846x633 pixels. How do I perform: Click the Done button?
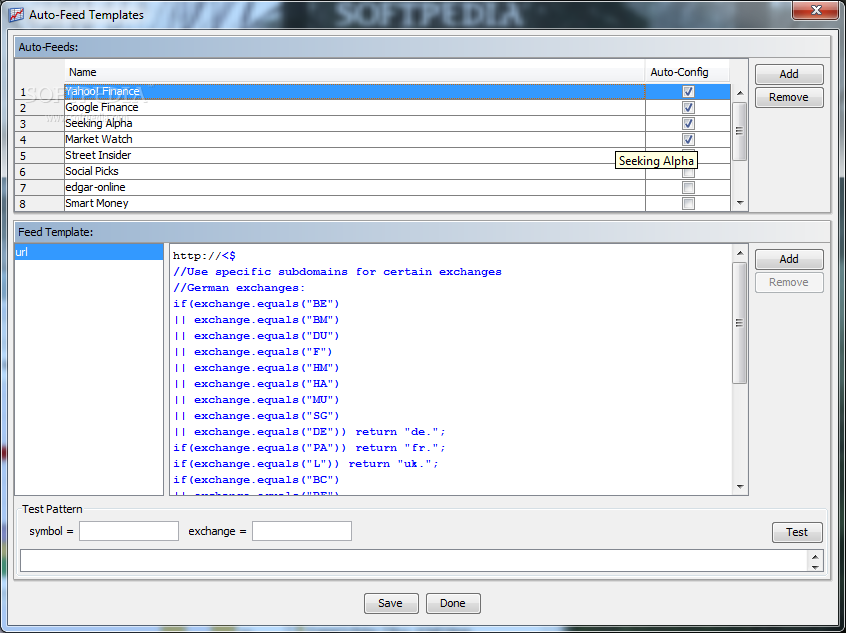(453, 603)
